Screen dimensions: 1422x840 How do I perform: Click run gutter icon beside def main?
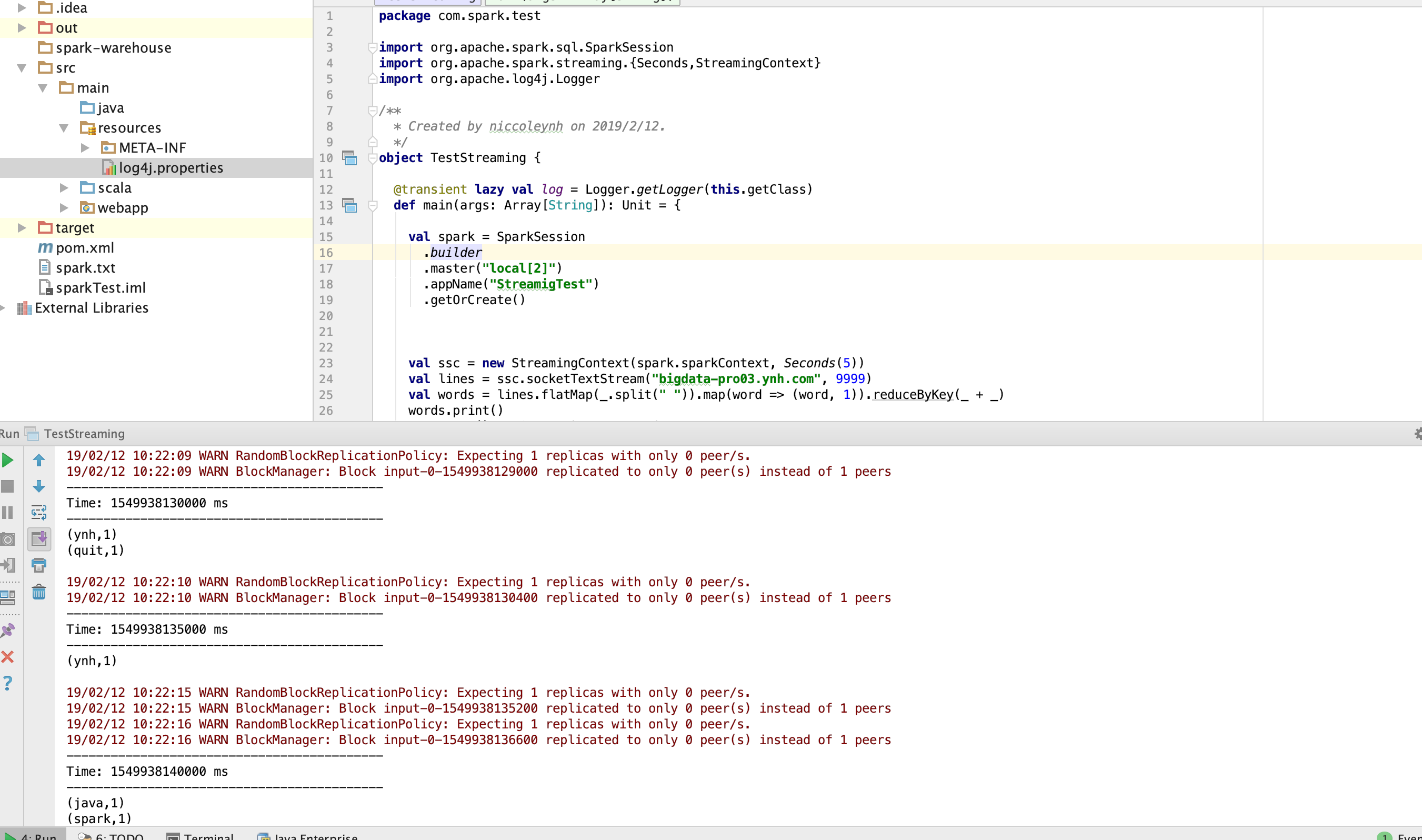349,205
